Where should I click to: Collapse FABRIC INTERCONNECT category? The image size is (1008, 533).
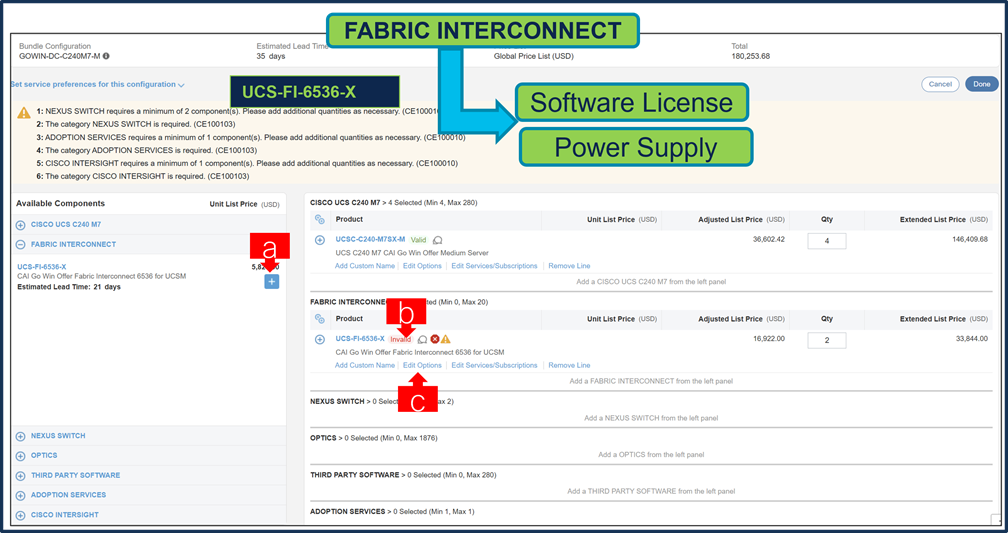pyautogui.click(x=21, y=244)
